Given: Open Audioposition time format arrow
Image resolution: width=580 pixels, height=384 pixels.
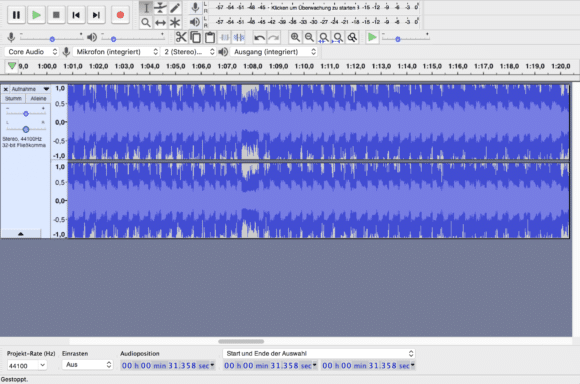Looking at the screenshot, I should (x=212, y=365).
